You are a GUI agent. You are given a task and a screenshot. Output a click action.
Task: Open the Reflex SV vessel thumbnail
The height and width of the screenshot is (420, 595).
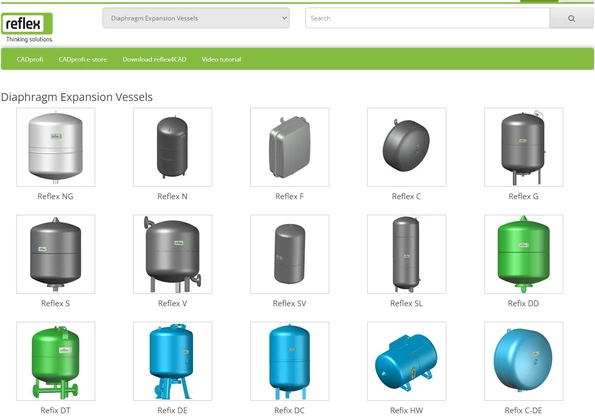(290, 254)
